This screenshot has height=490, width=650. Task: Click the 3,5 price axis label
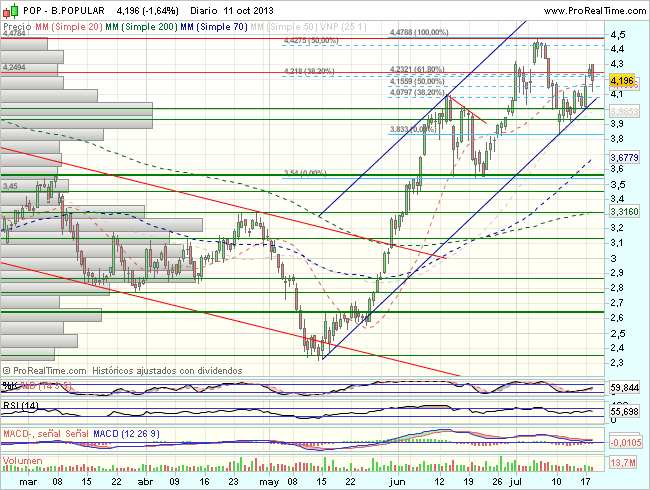coord(618,184)
